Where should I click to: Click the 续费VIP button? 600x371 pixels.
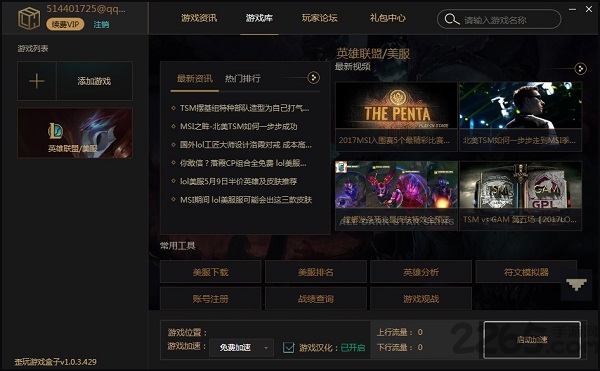click(65, 24)
